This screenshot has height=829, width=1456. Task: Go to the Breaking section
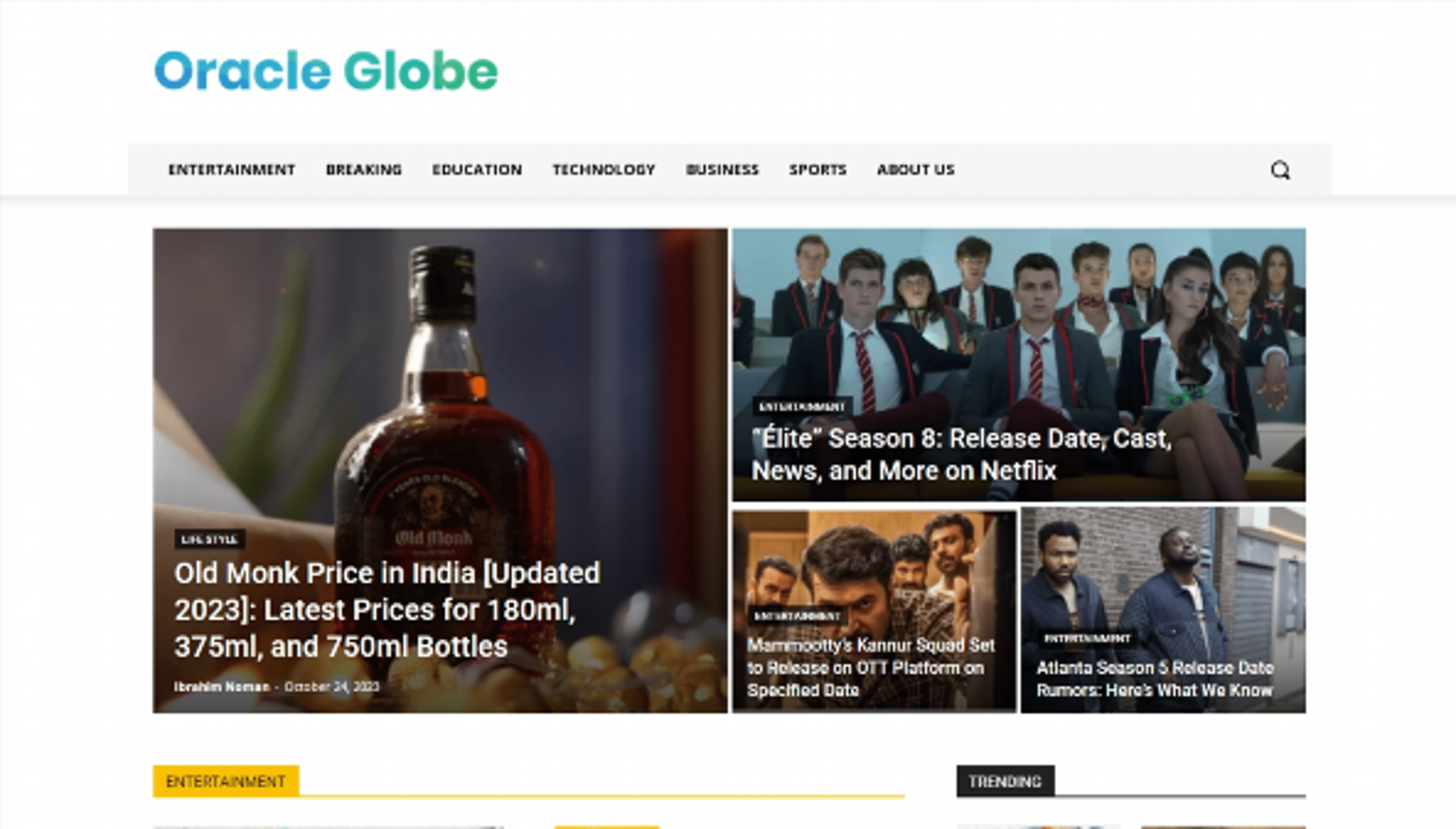pyautogui.click(x=364, y=170)
